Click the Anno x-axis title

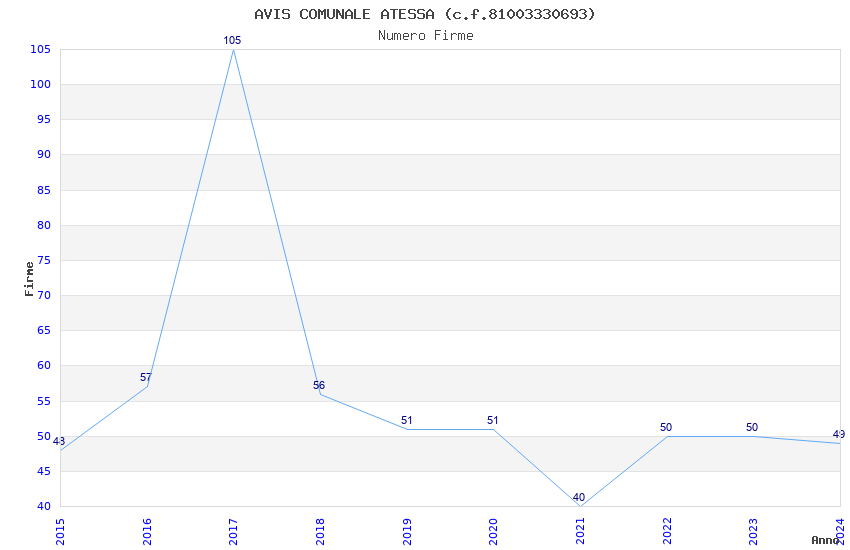pyautogui.click(x=825, y=540)
